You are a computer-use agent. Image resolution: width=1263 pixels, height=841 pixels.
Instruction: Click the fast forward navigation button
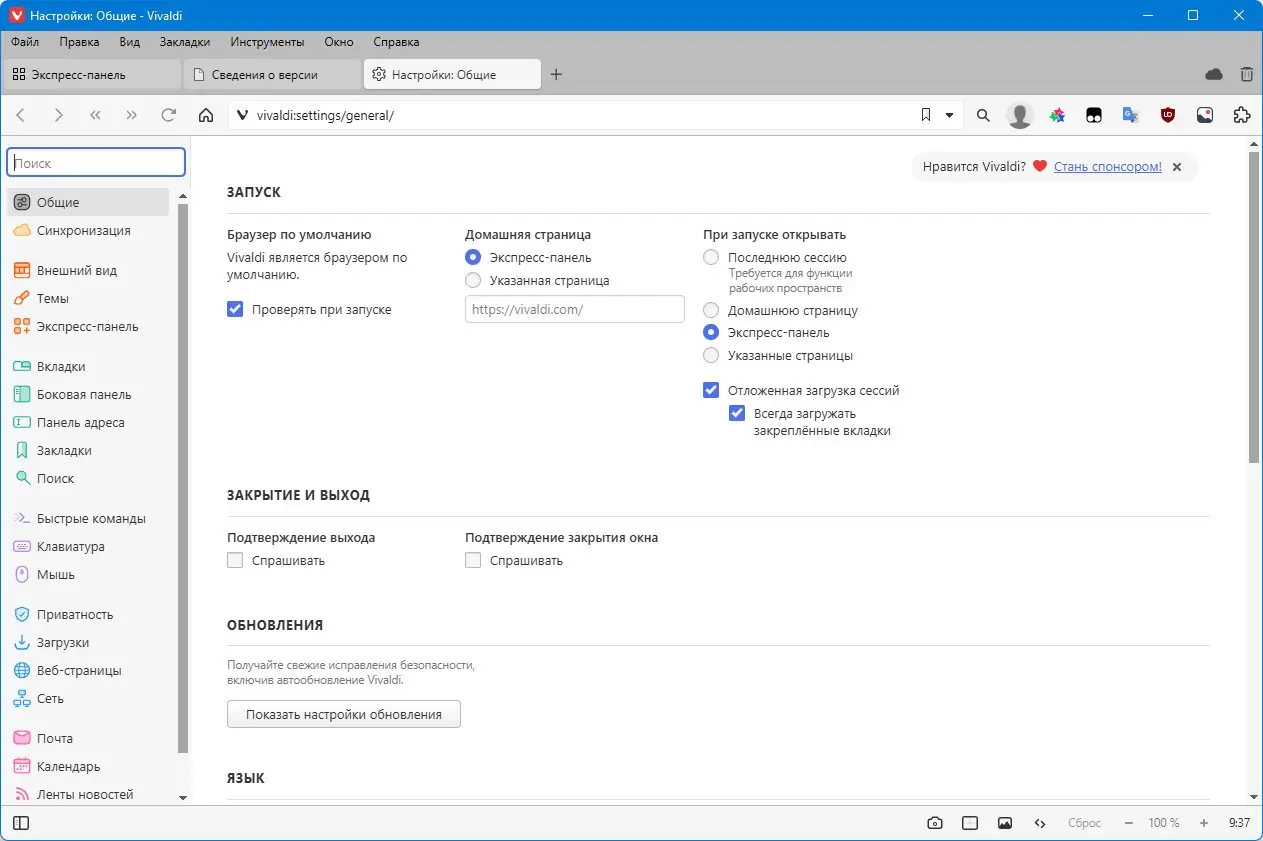[132, 115]
